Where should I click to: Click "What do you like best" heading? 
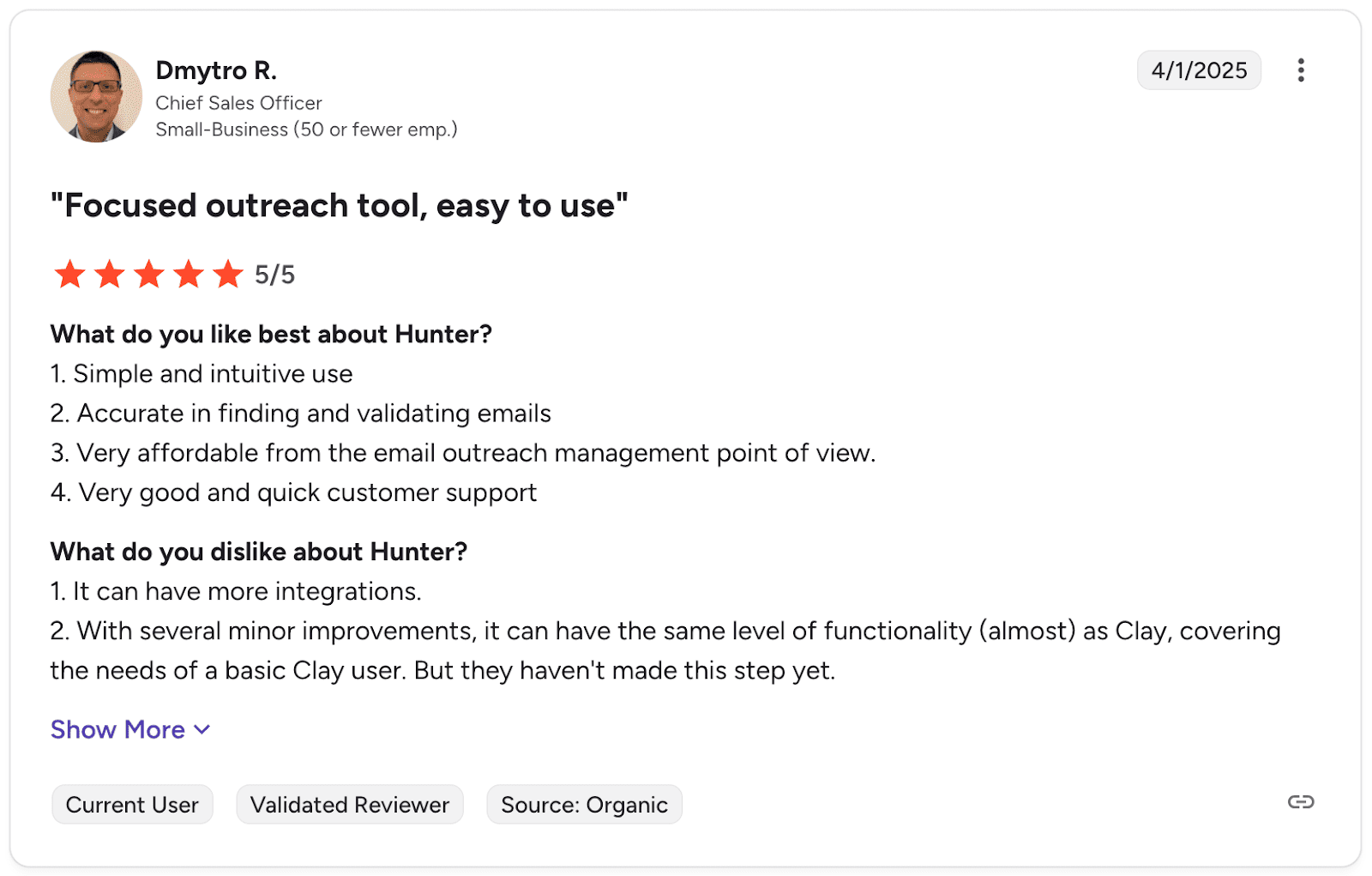click(x=271, y=334)
